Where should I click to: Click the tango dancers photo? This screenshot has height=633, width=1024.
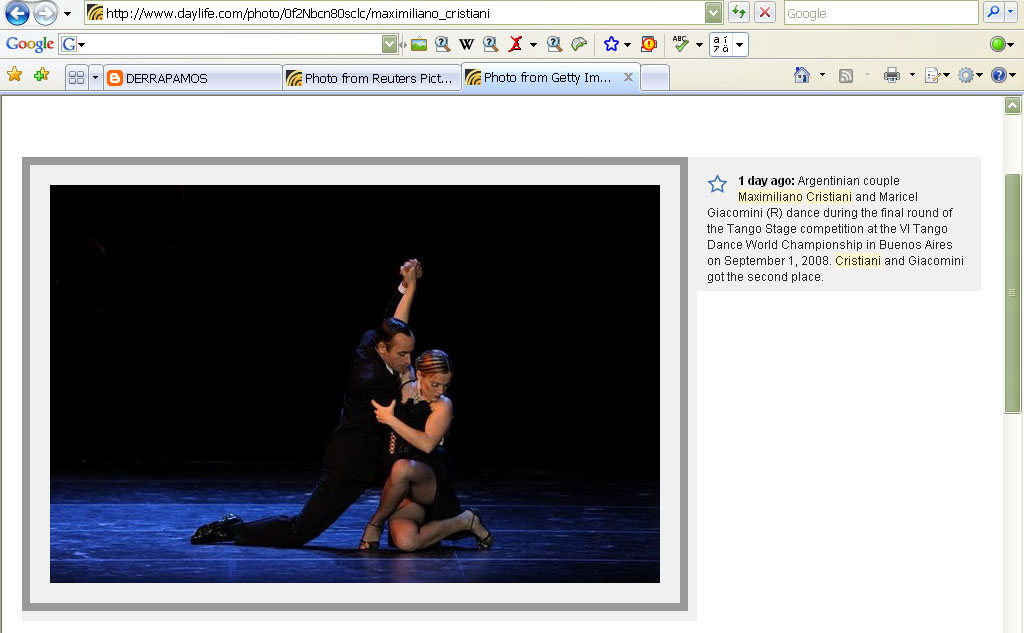click(355, 384)
